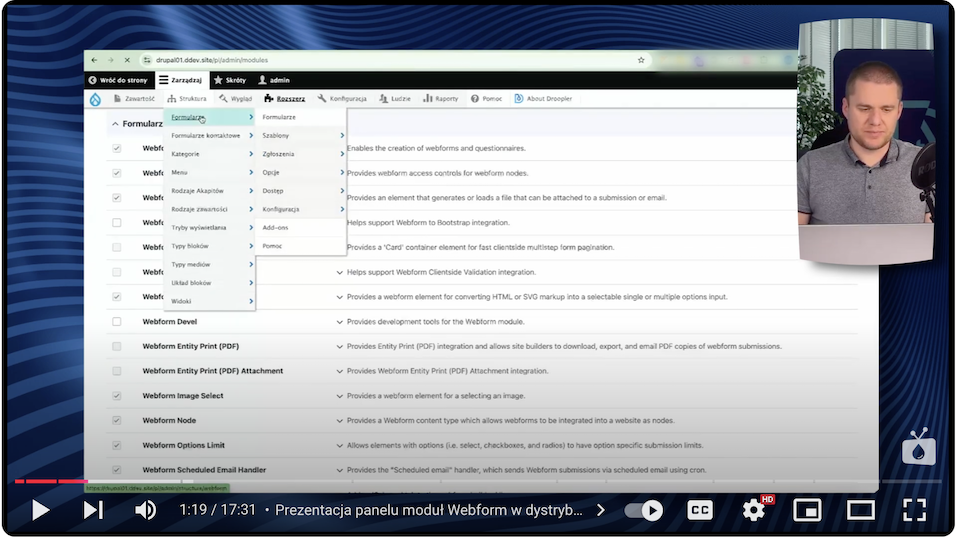Mute the video volume

[145, 510]
